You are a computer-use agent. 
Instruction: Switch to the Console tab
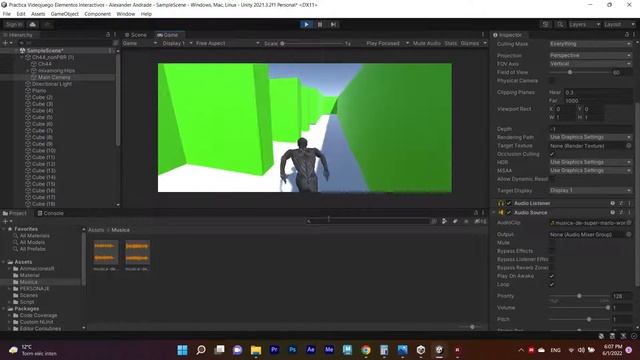tap(51, 213)
